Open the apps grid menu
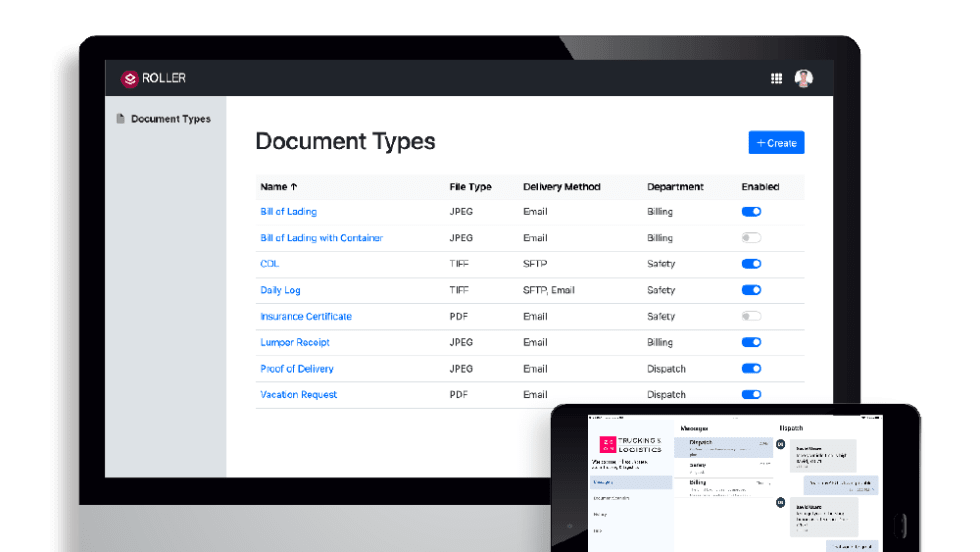The image size is (980, 552). 776,79
